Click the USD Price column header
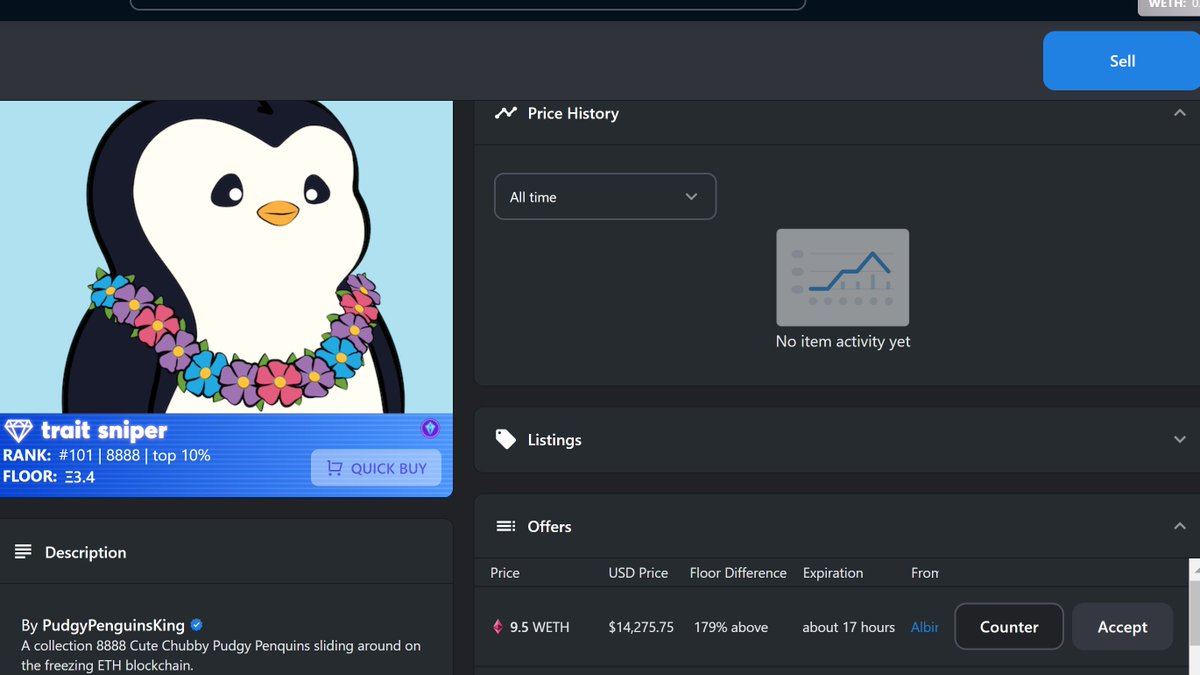This screenshot has width=1200, height=675. point(638,573)
